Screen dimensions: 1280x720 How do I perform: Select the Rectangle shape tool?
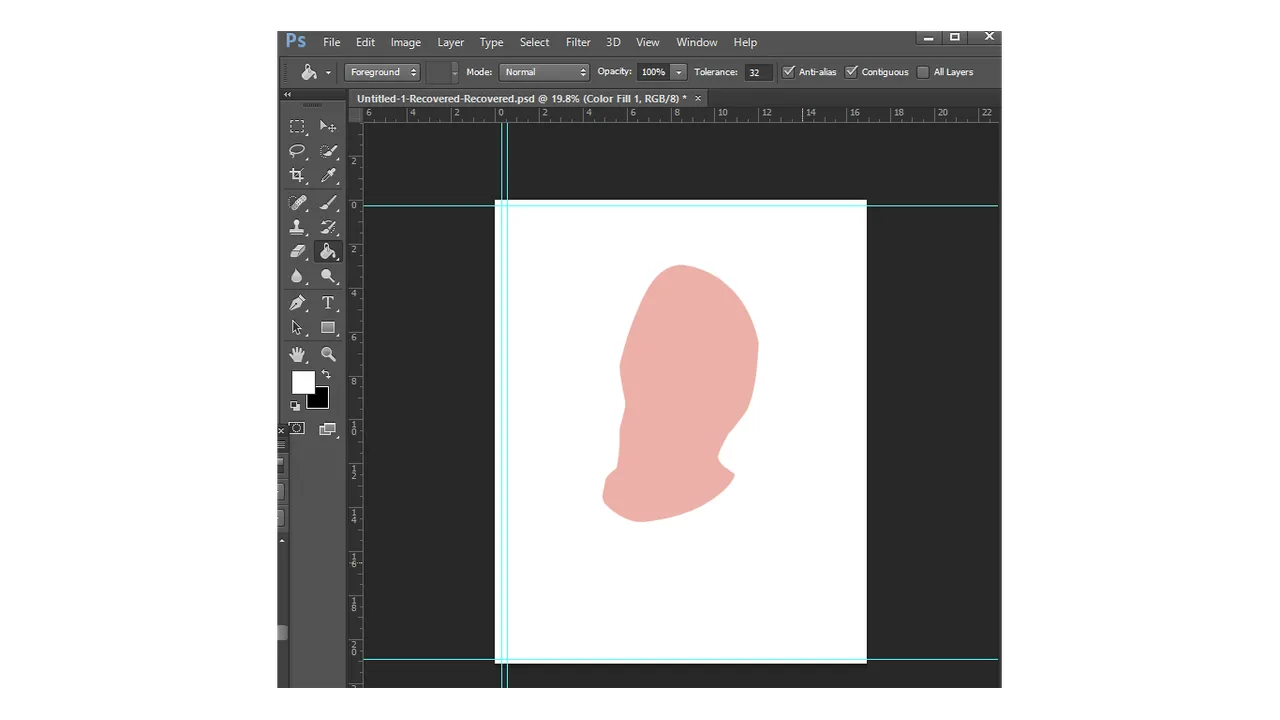[328, 327]
